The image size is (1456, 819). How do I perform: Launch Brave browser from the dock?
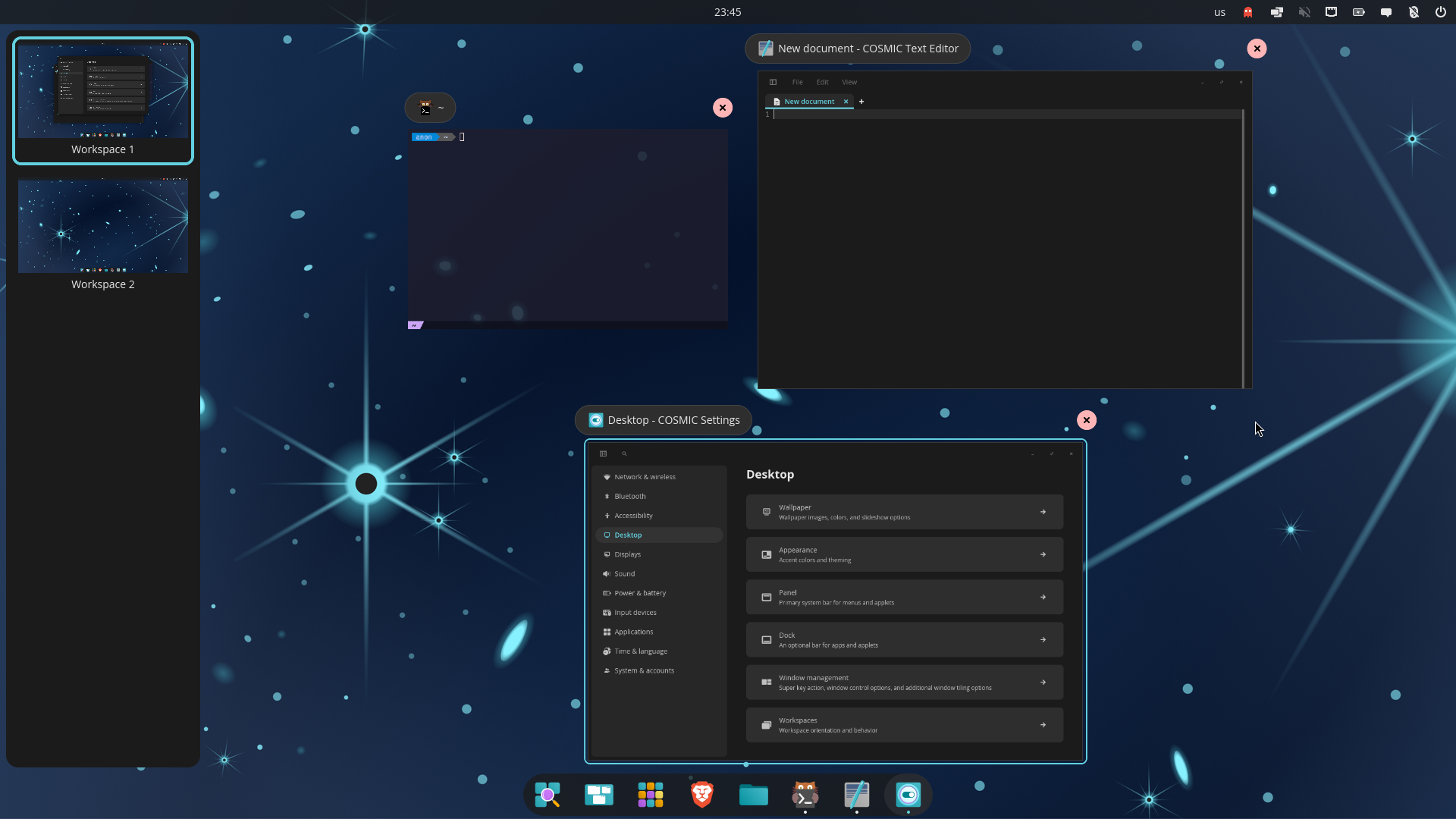702,795
